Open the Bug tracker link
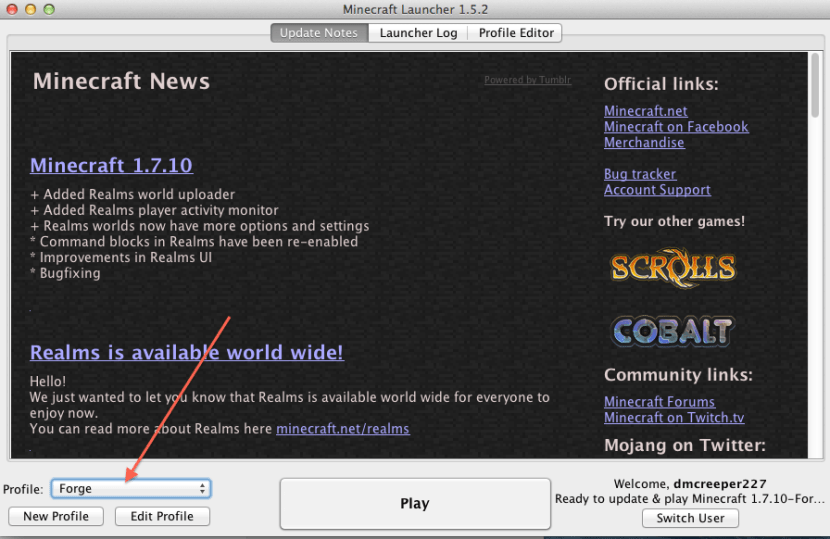This screenshot has height=539, width=830. [x=640, y=174]
